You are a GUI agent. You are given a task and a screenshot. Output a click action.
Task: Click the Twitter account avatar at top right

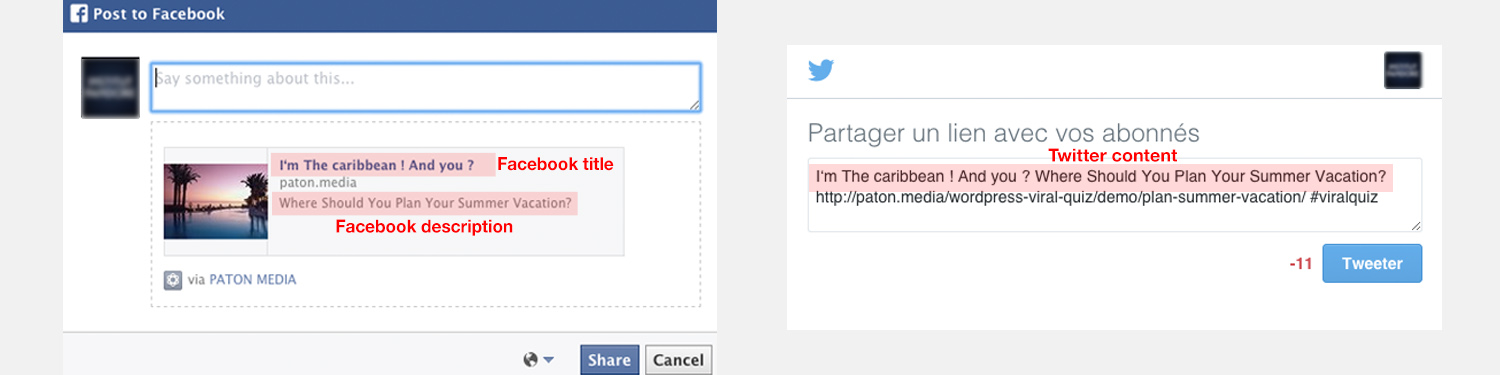tap(1403, 71)
